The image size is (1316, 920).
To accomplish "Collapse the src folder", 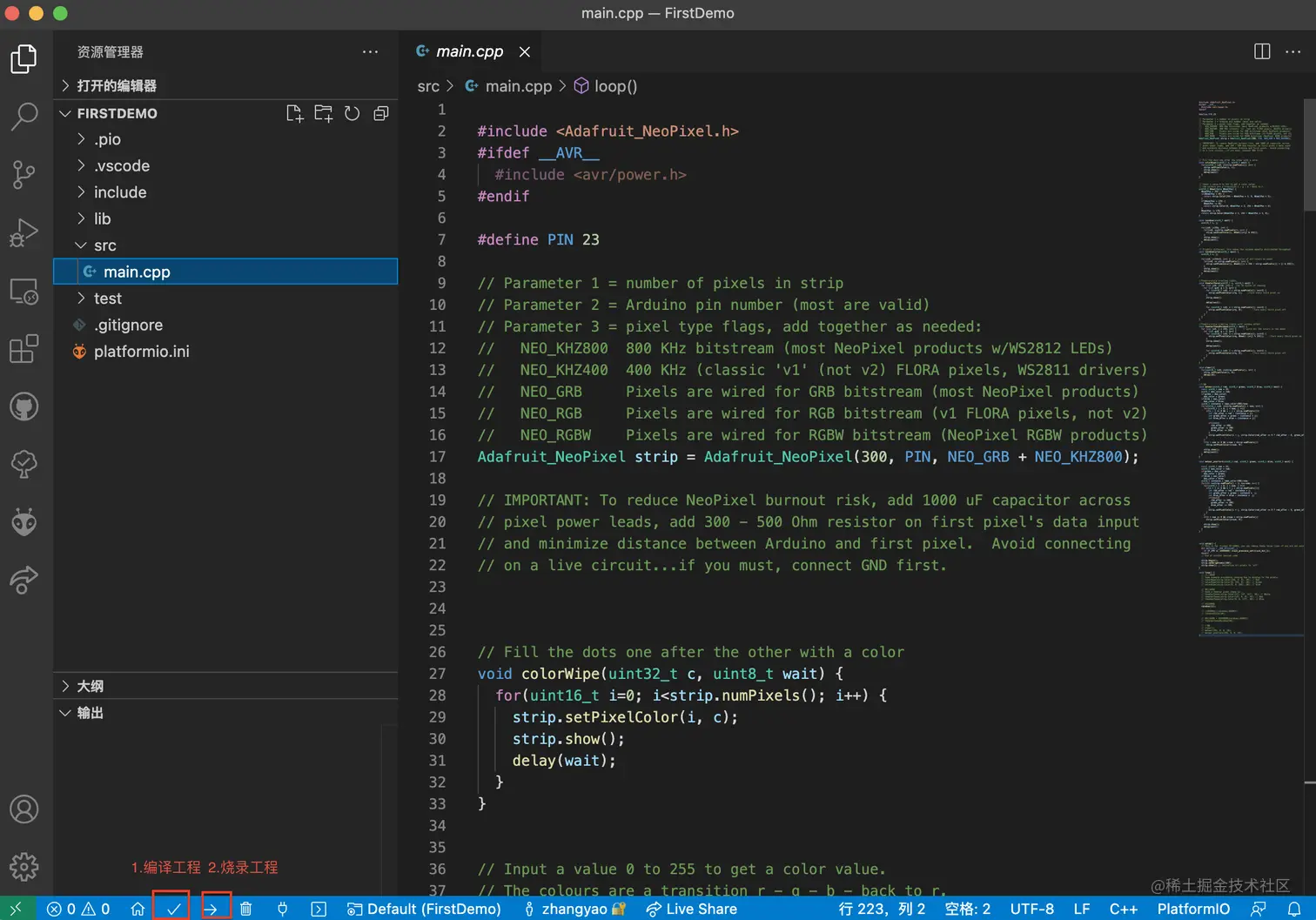I will 225,245.
